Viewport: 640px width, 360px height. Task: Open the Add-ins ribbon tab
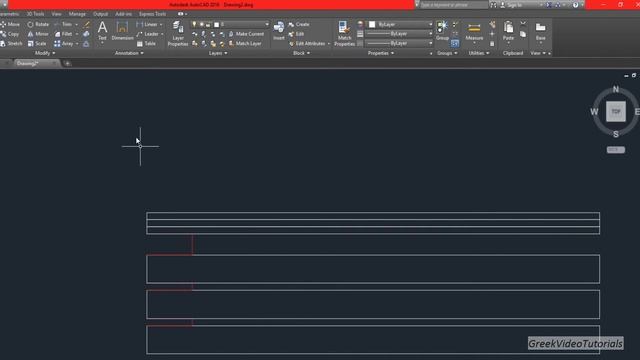123,14
